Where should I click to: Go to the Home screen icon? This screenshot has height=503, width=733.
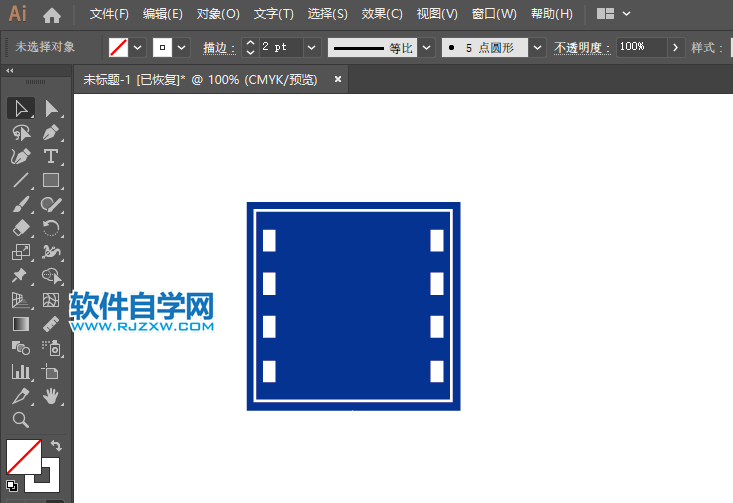[52, 15]
